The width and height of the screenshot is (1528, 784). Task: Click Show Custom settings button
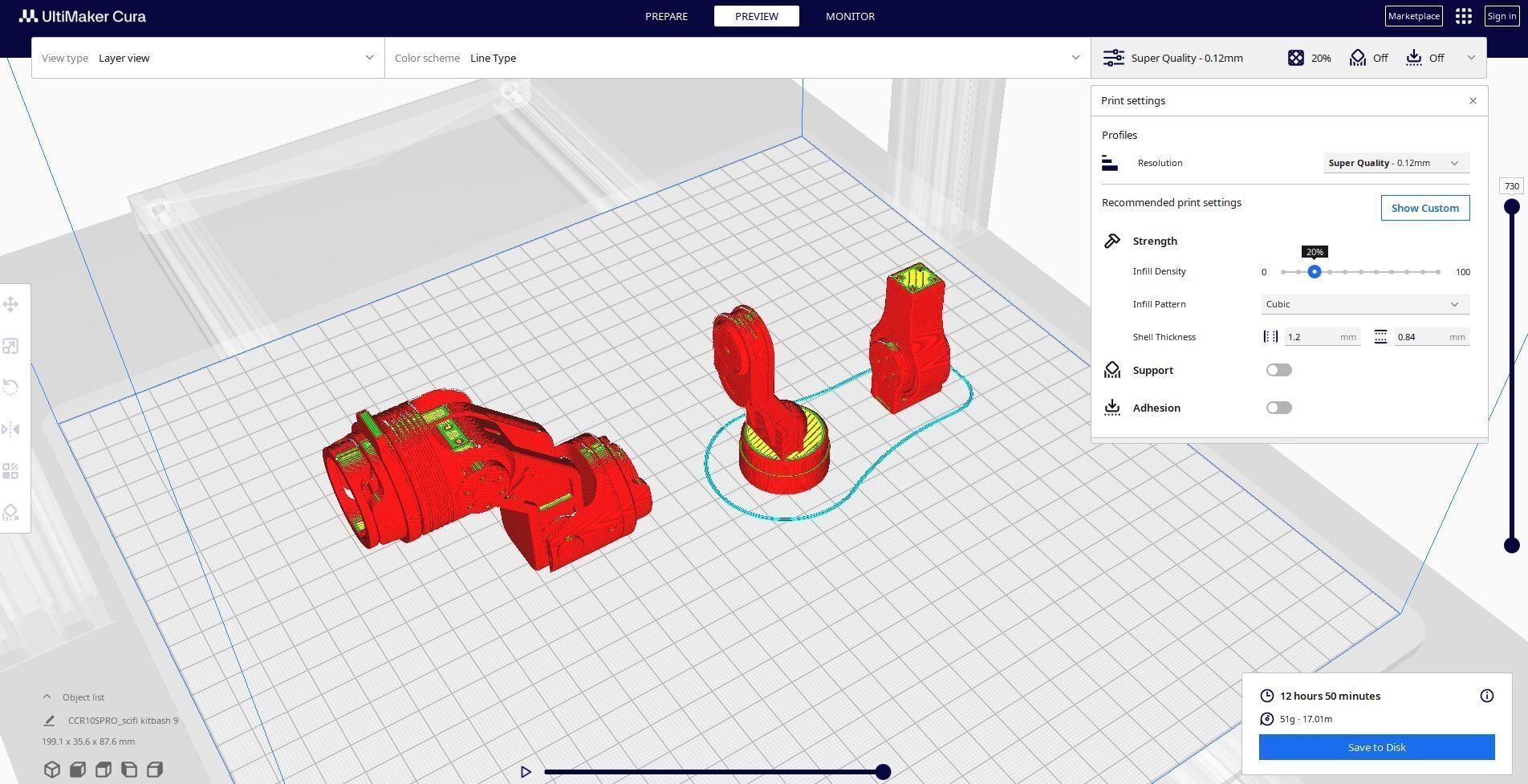coord(1425,208)
